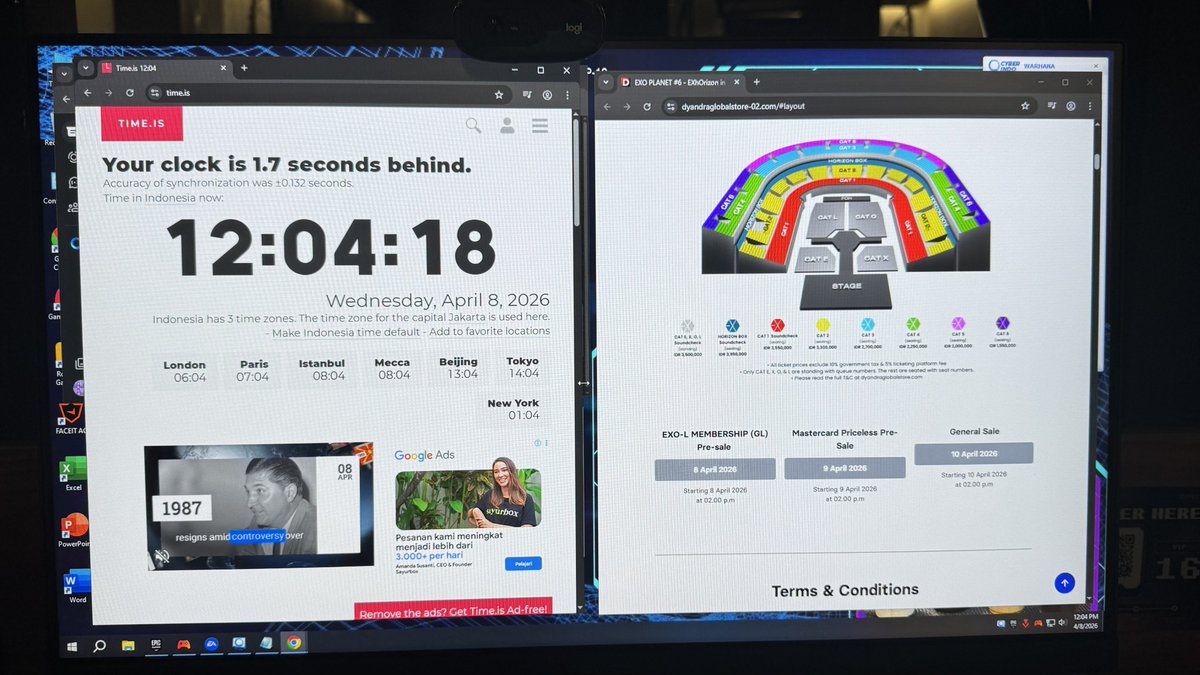Close the EXO PLANET #6 tab
Viewport: 1200px width, 675px height.
coord(739,82)
